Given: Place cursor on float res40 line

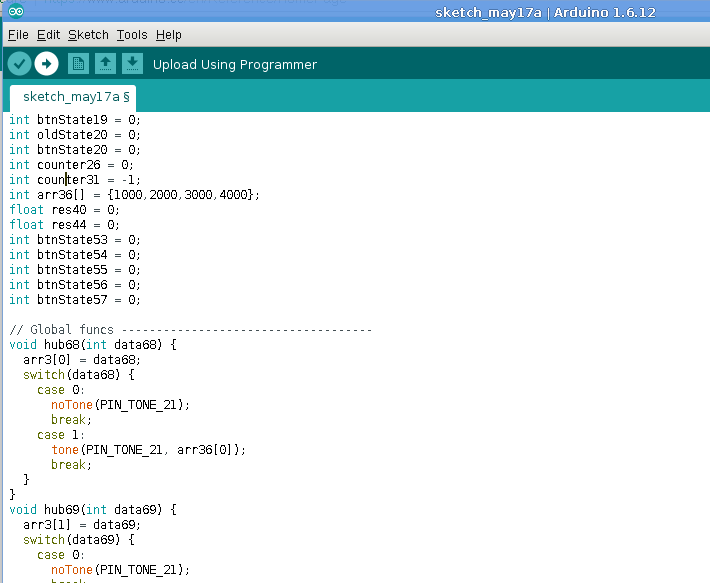Looking at the screenshot, I should (64, 210).
